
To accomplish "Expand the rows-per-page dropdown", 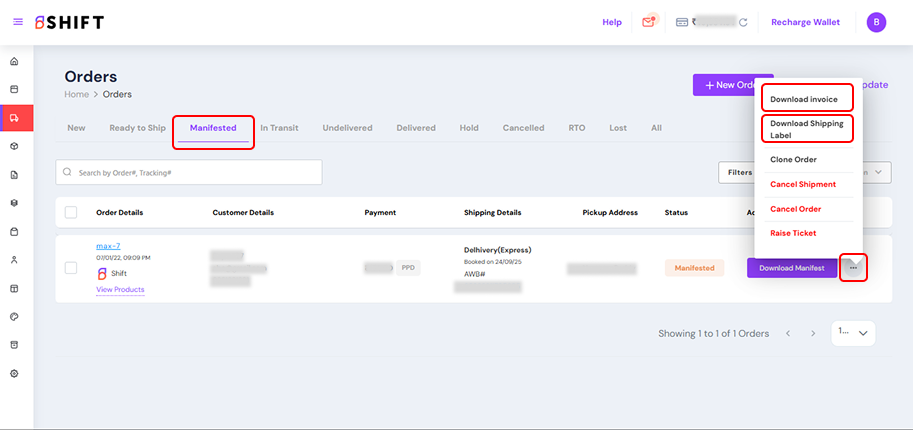I will pos(853,333).
